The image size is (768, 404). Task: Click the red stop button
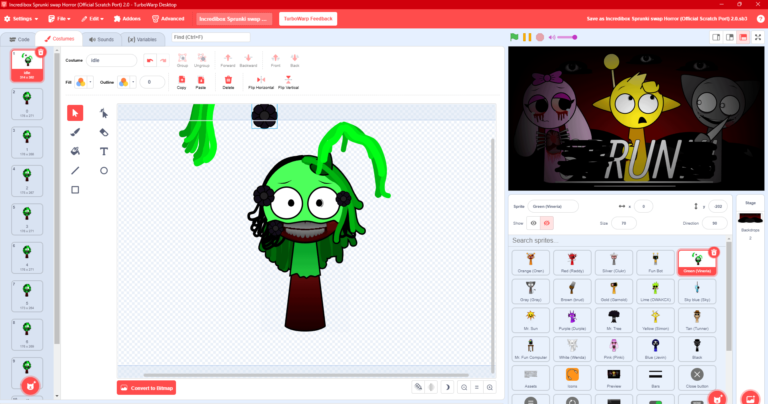tap(540, 37)
